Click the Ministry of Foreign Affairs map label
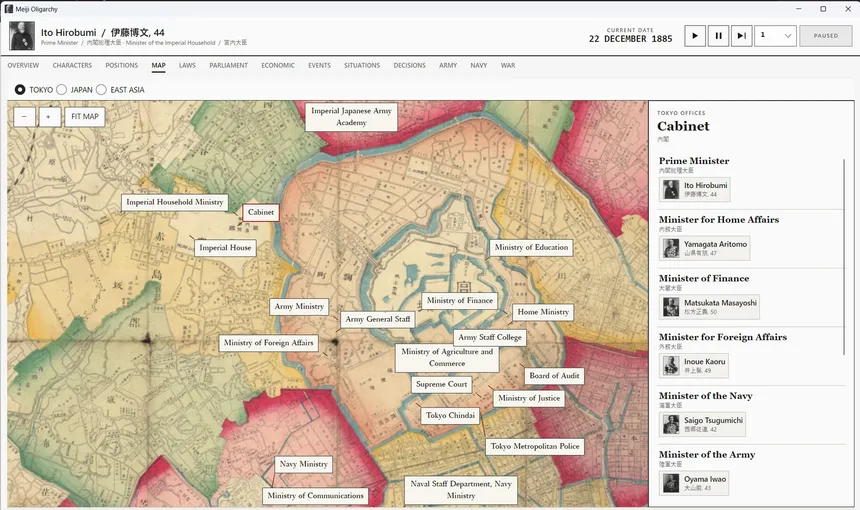The width and height of the screenshot is (860, 510). [x=269, y=343]
